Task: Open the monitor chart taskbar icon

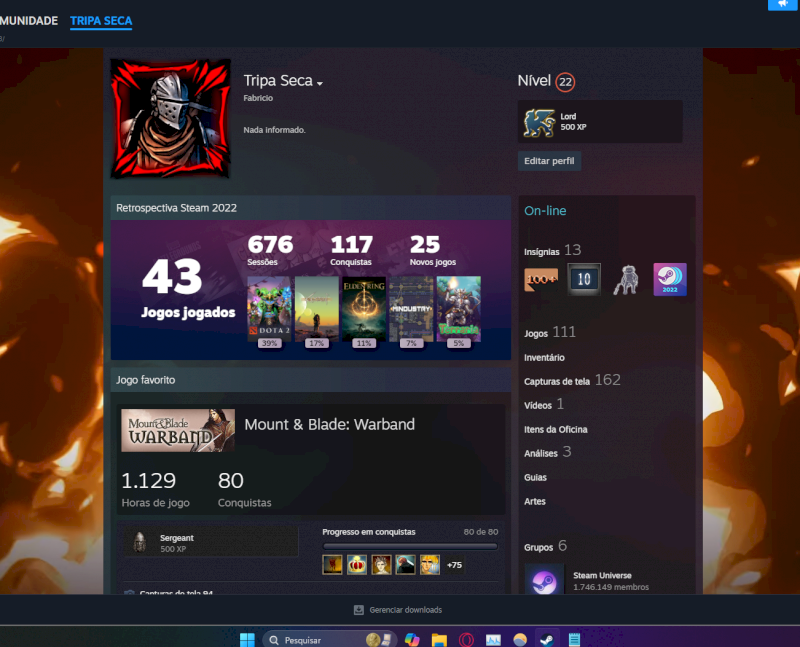Action: coord(493,640)
